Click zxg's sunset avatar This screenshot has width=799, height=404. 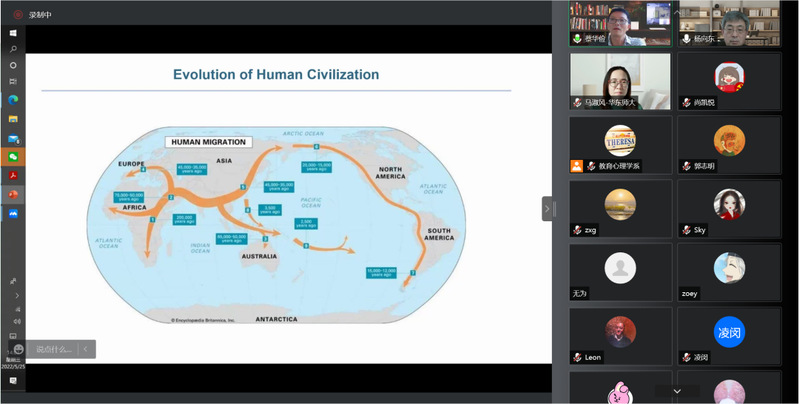pyautogui.click(x=620, y=204)
